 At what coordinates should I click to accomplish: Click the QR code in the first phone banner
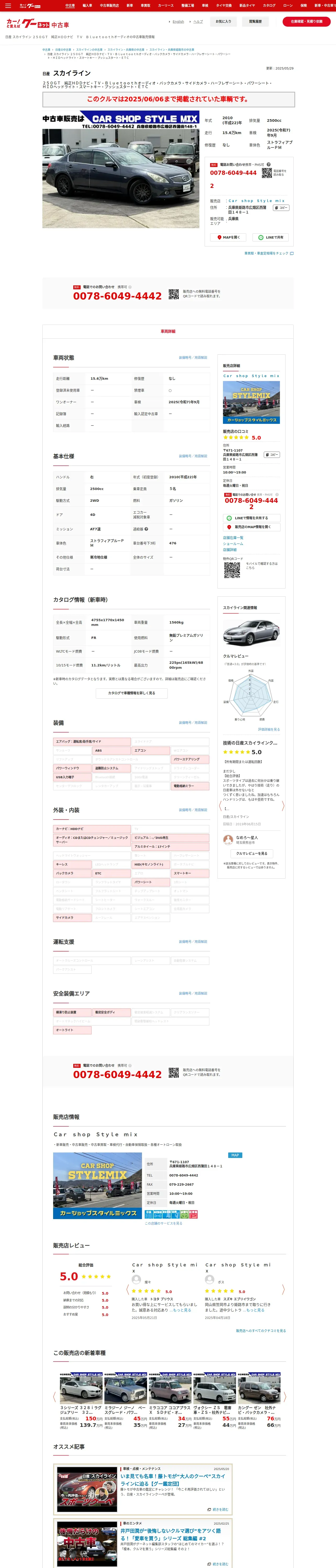click(174, 293)
